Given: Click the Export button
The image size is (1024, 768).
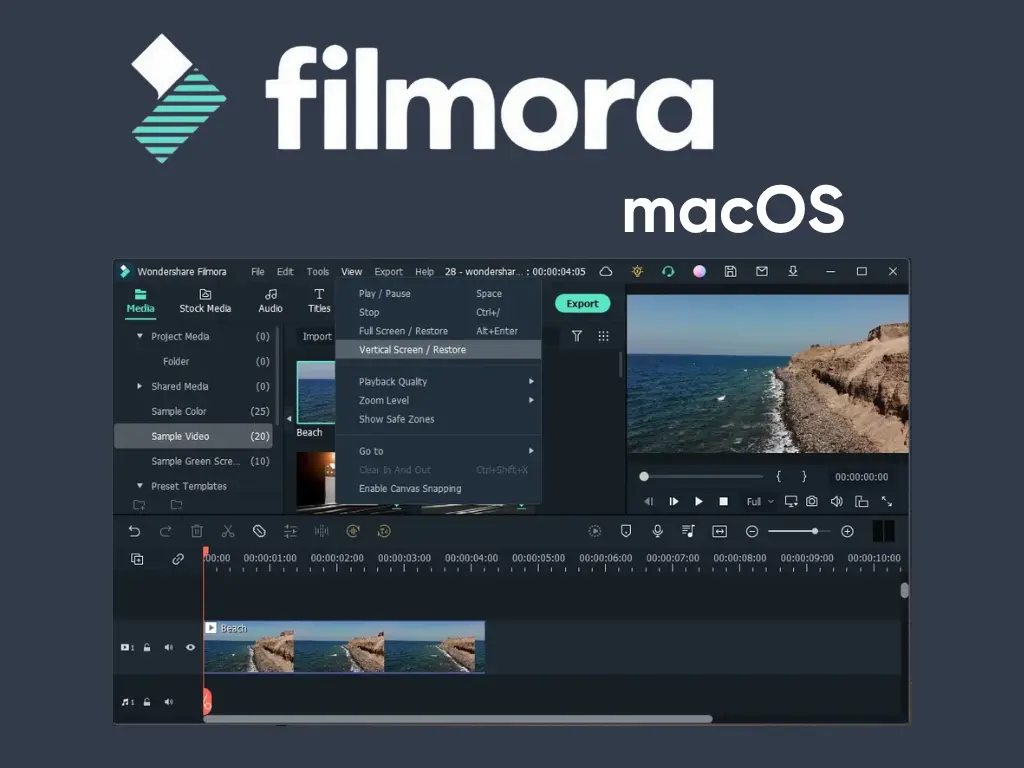Looking at the screenshot, I should click(581, 303).
